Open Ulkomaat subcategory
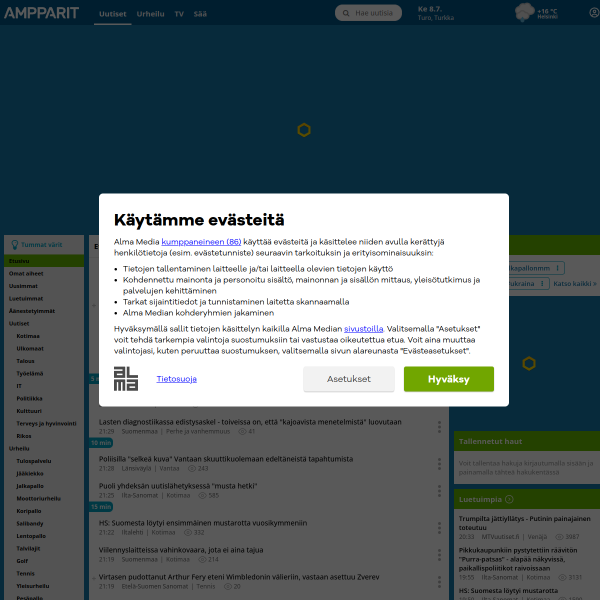 click(30, 349)
